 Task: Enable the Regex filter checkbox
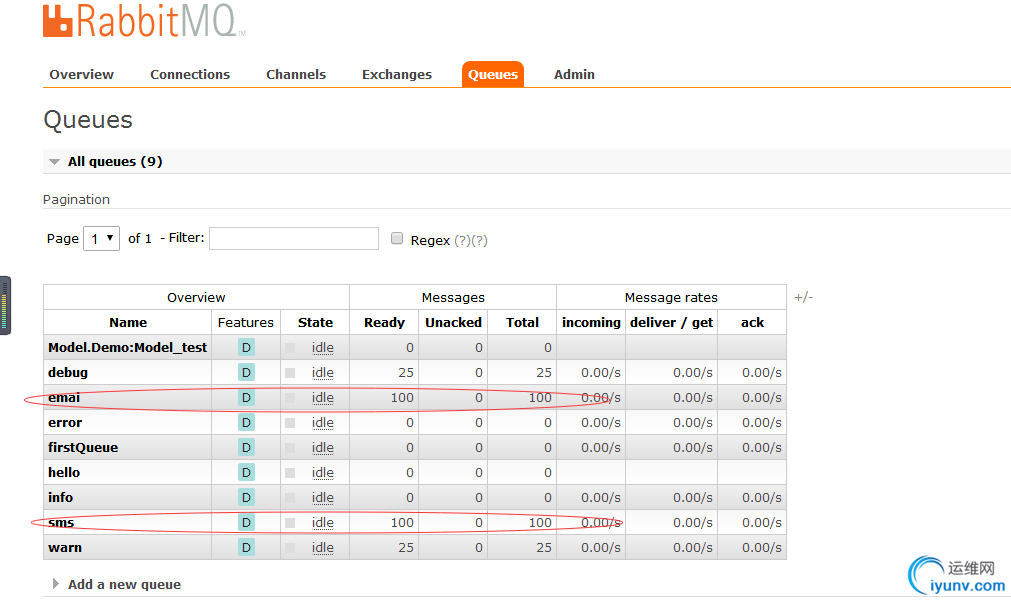397,238
